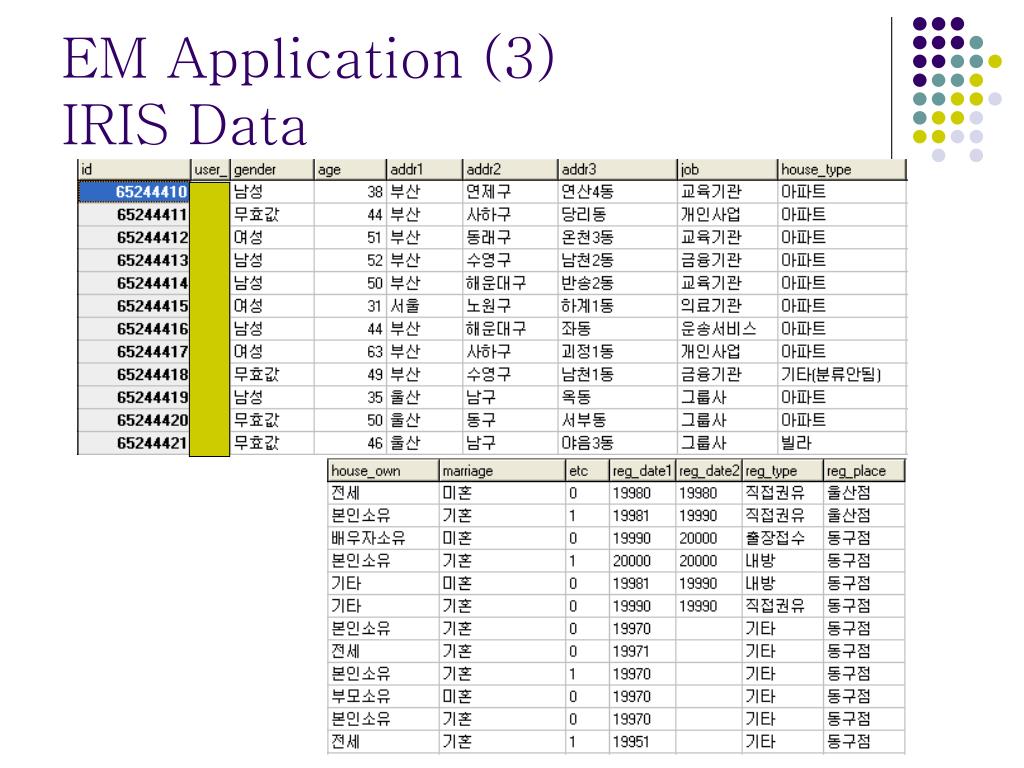Image resolution: width=1024 pixels, height=768 pixels.
Task: Select id cell 65244411
Action: click(134, 215)
